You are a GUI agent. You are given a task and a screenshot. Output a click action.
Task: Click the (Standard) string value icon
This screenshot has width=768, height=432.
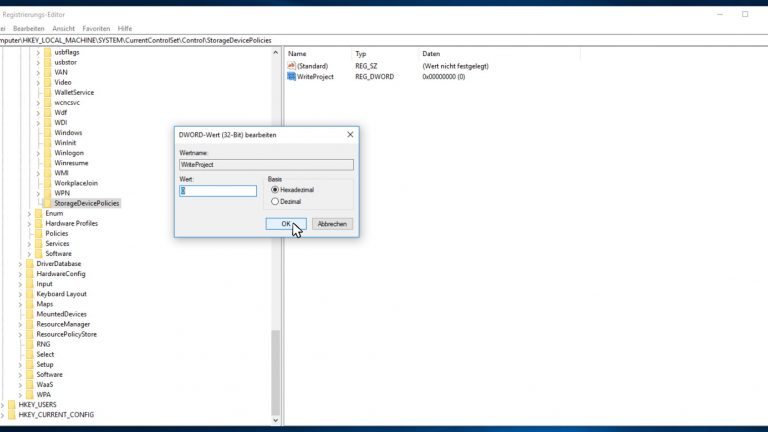click(x=291, y=65)
